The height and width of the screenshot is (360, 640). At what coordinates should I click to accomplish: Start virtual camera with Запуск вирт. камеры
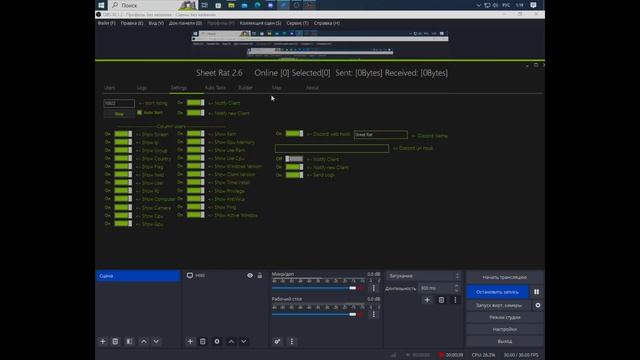click(499, 305)
